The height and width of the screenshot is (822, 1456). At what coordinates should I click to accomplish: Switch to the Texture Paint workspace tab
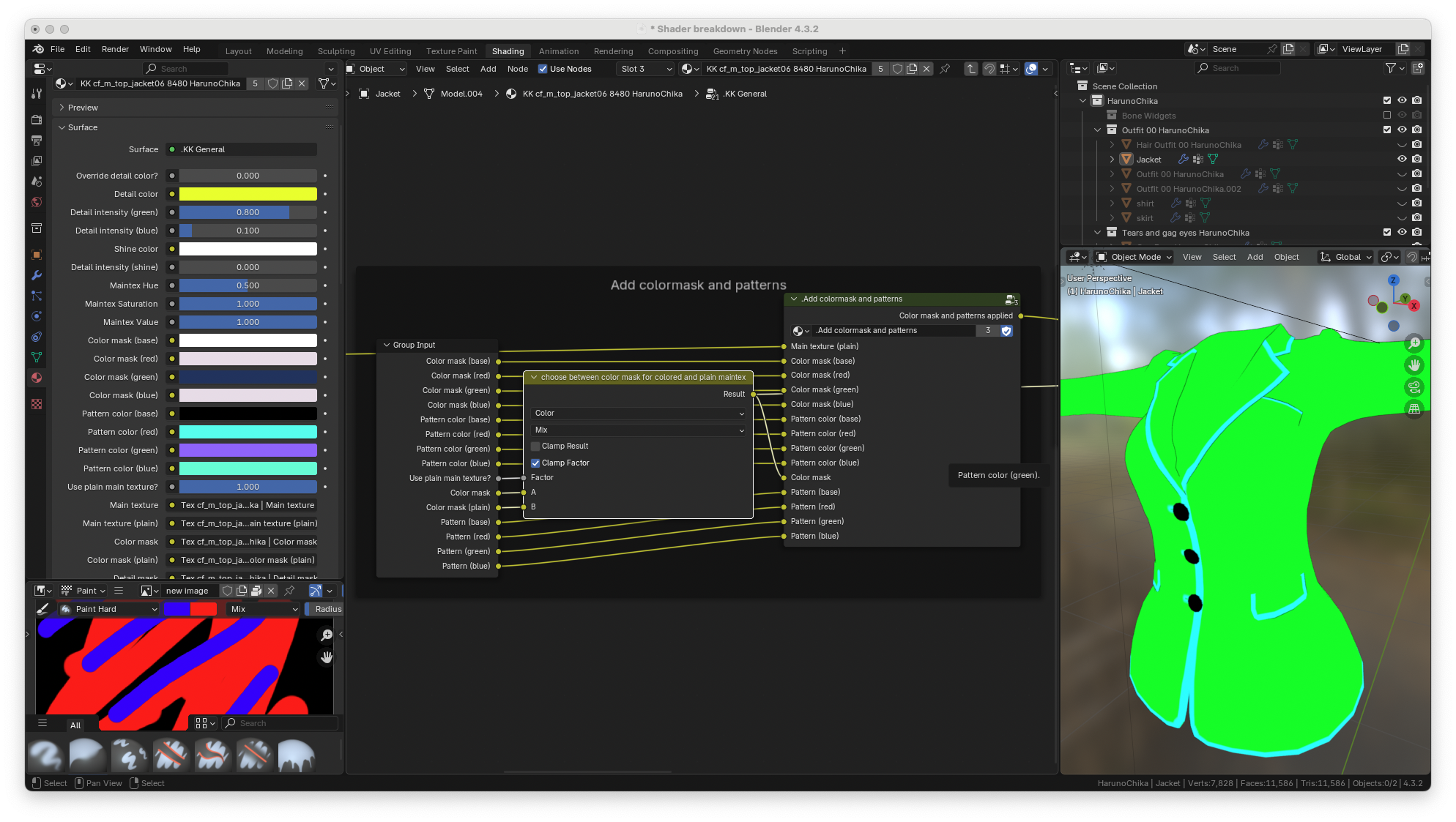point(451,51)
